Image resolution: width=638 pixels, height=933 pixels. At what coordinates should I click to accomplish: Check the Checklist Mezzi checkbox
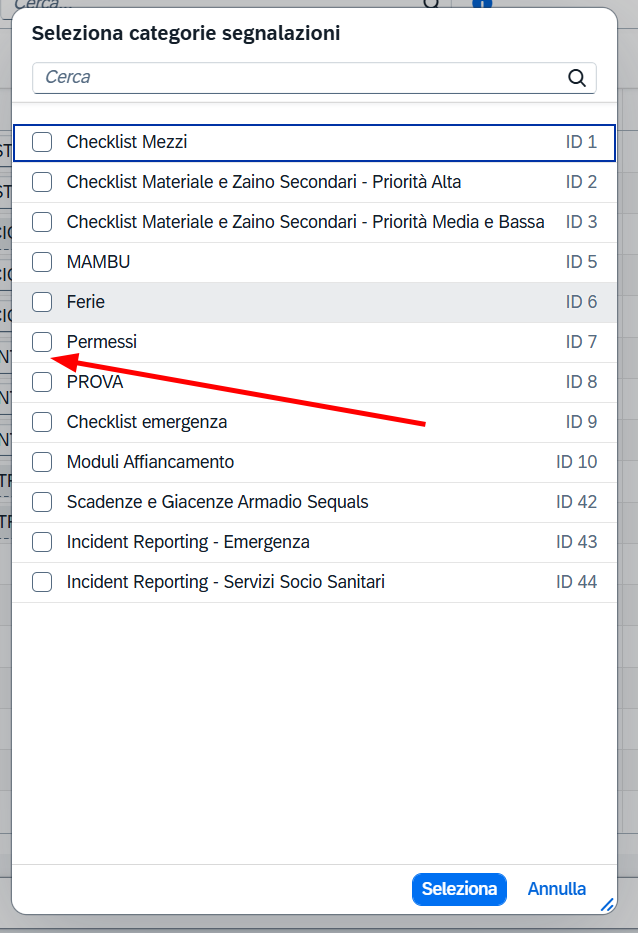coord(42,142)
